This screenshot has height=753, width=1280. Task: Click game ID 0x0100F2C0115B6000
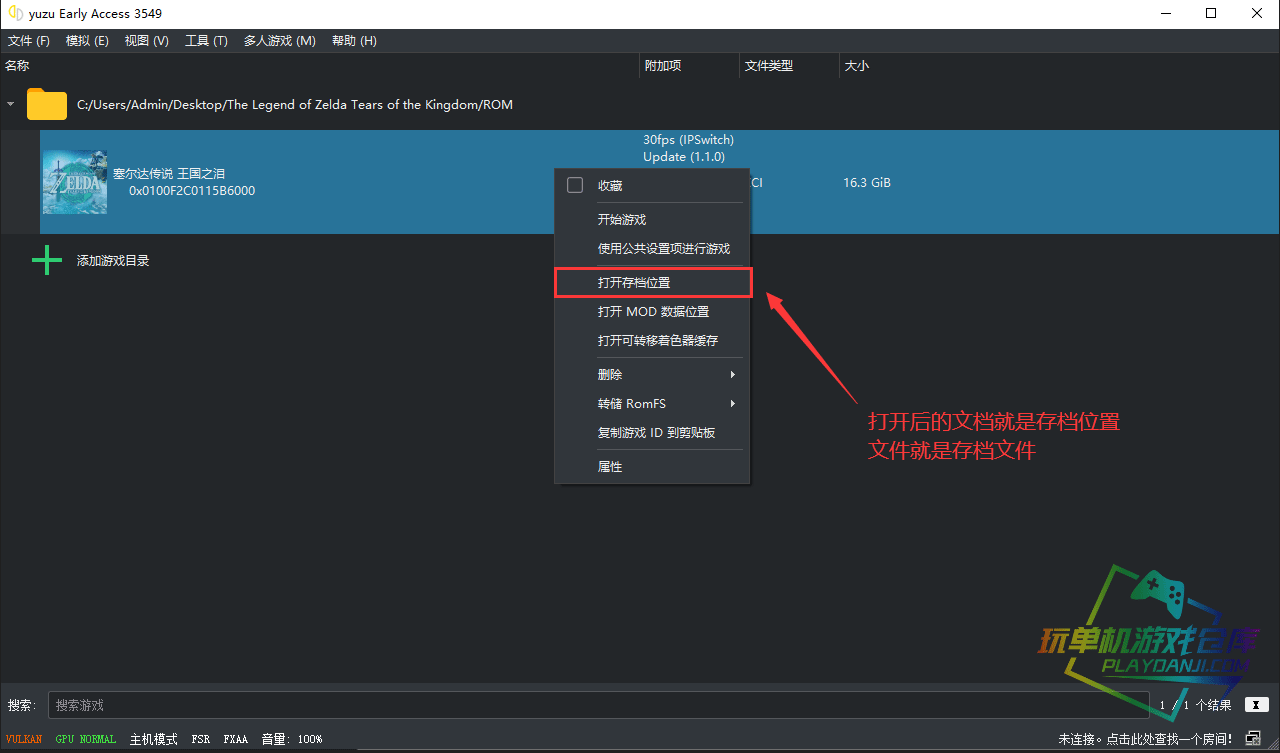tap(192, 191)
